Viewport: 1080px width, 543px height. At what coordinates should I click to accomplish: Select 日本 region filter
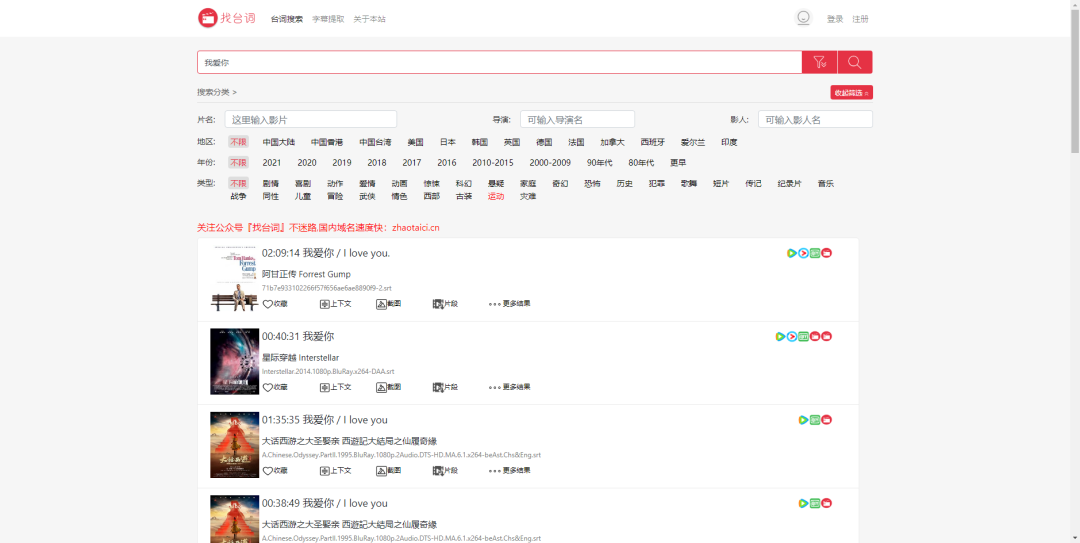coord(448,142)
